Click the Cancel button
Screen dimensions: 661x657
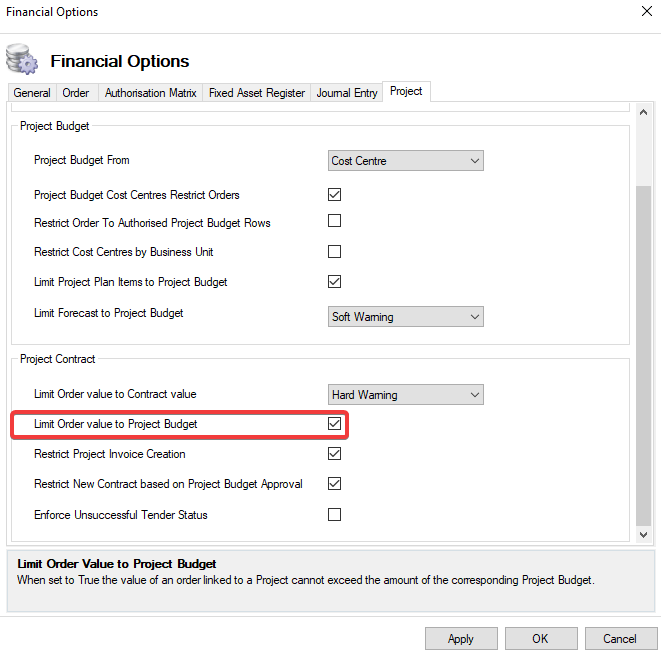coord(619,639)
